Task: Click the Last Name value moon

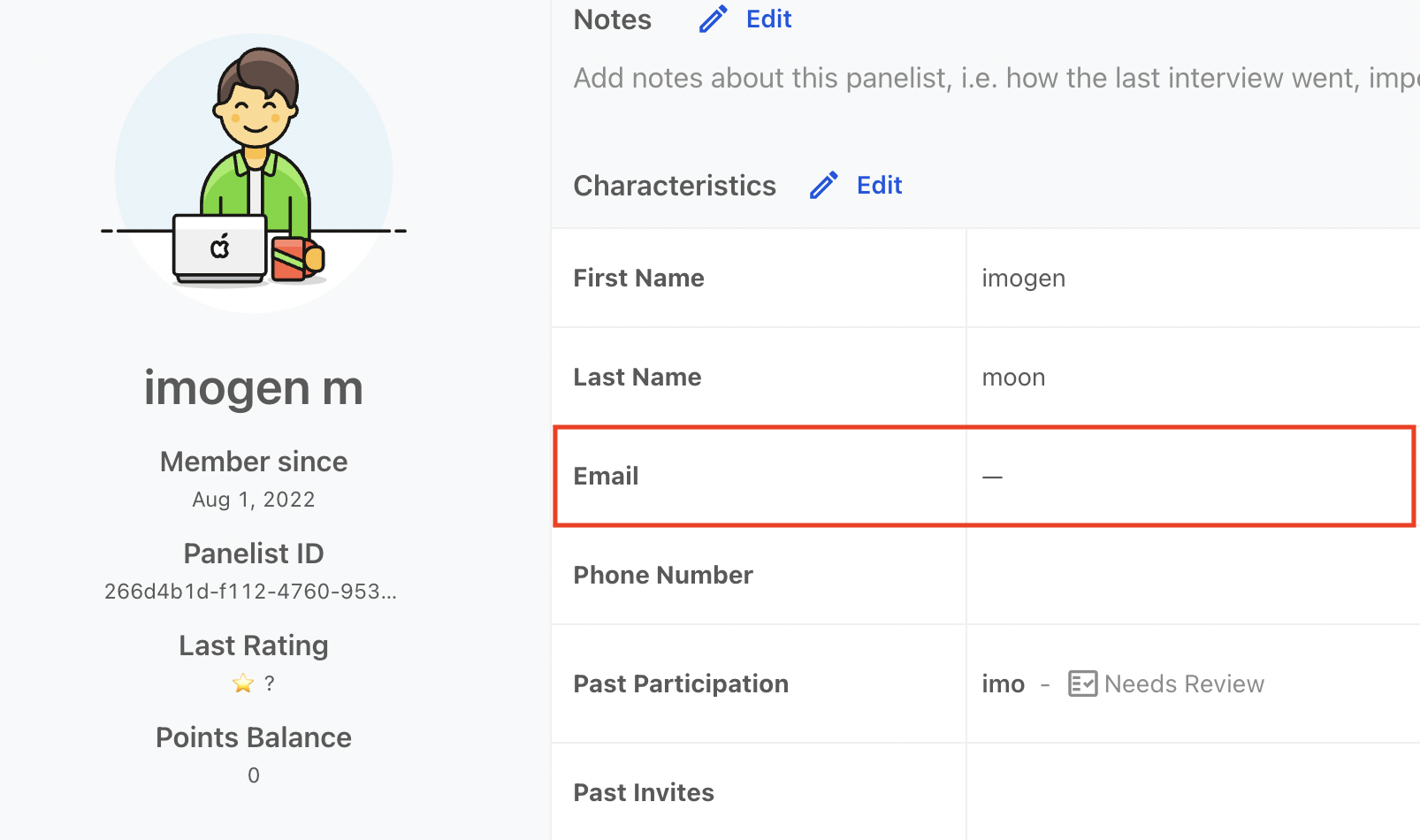Action: click(1013, 378)
